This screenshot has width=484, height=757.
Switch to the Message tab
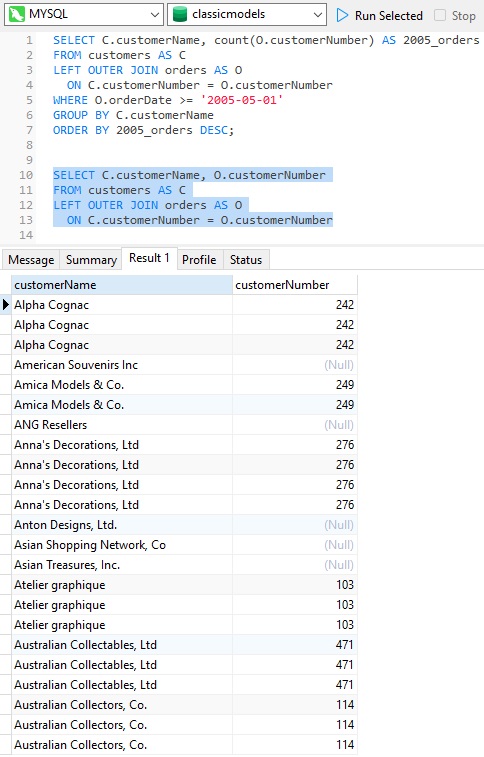(31, 260)
